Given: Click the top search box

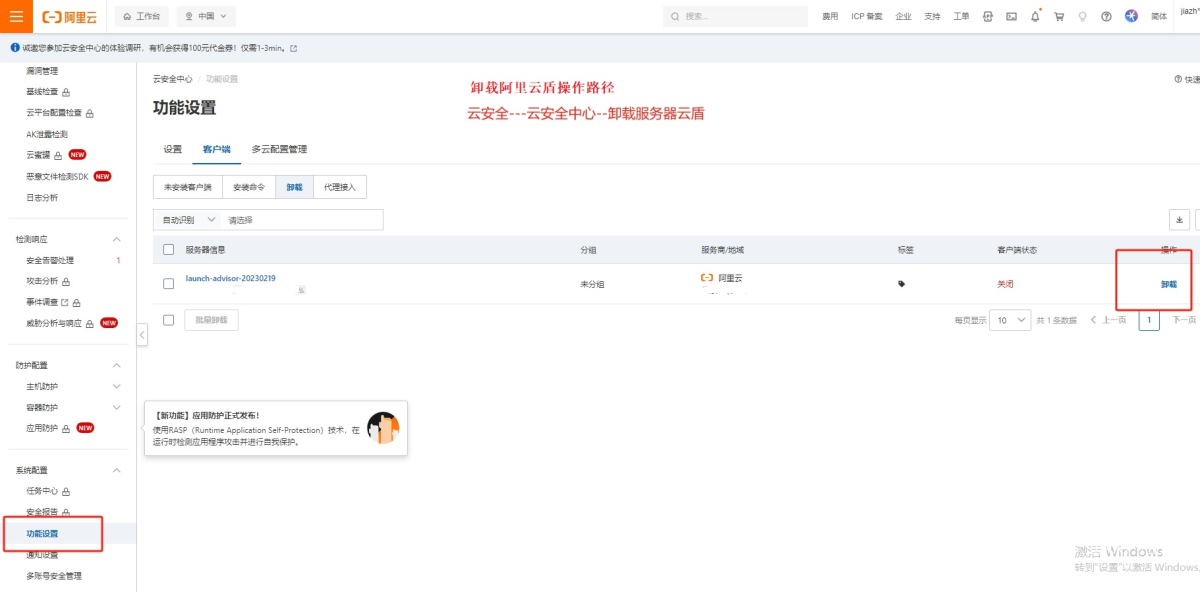Looking at the screenshot, I should [735, 16].
